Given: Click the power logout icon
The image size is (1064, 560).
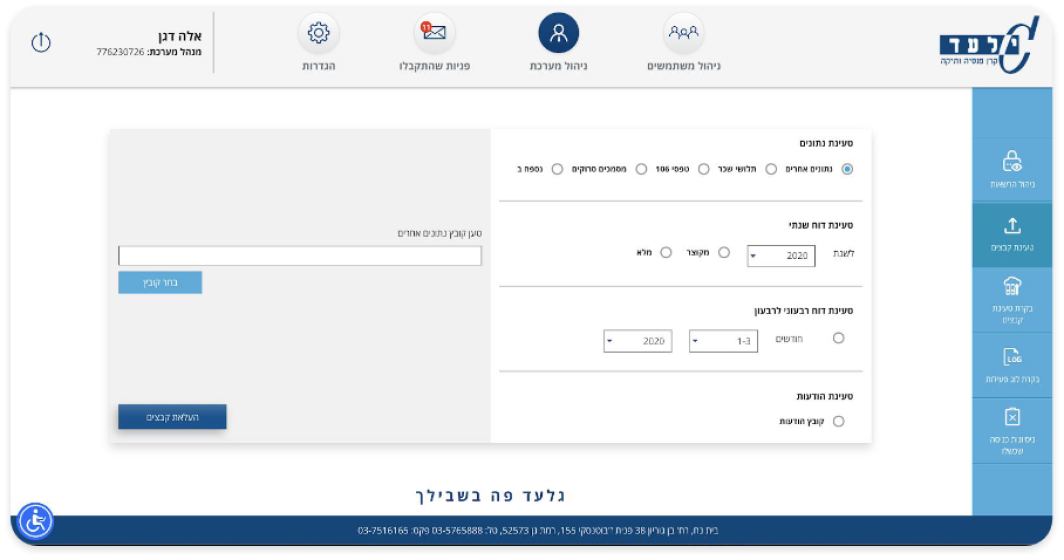Looking at the screenshot, I should 41,42.
